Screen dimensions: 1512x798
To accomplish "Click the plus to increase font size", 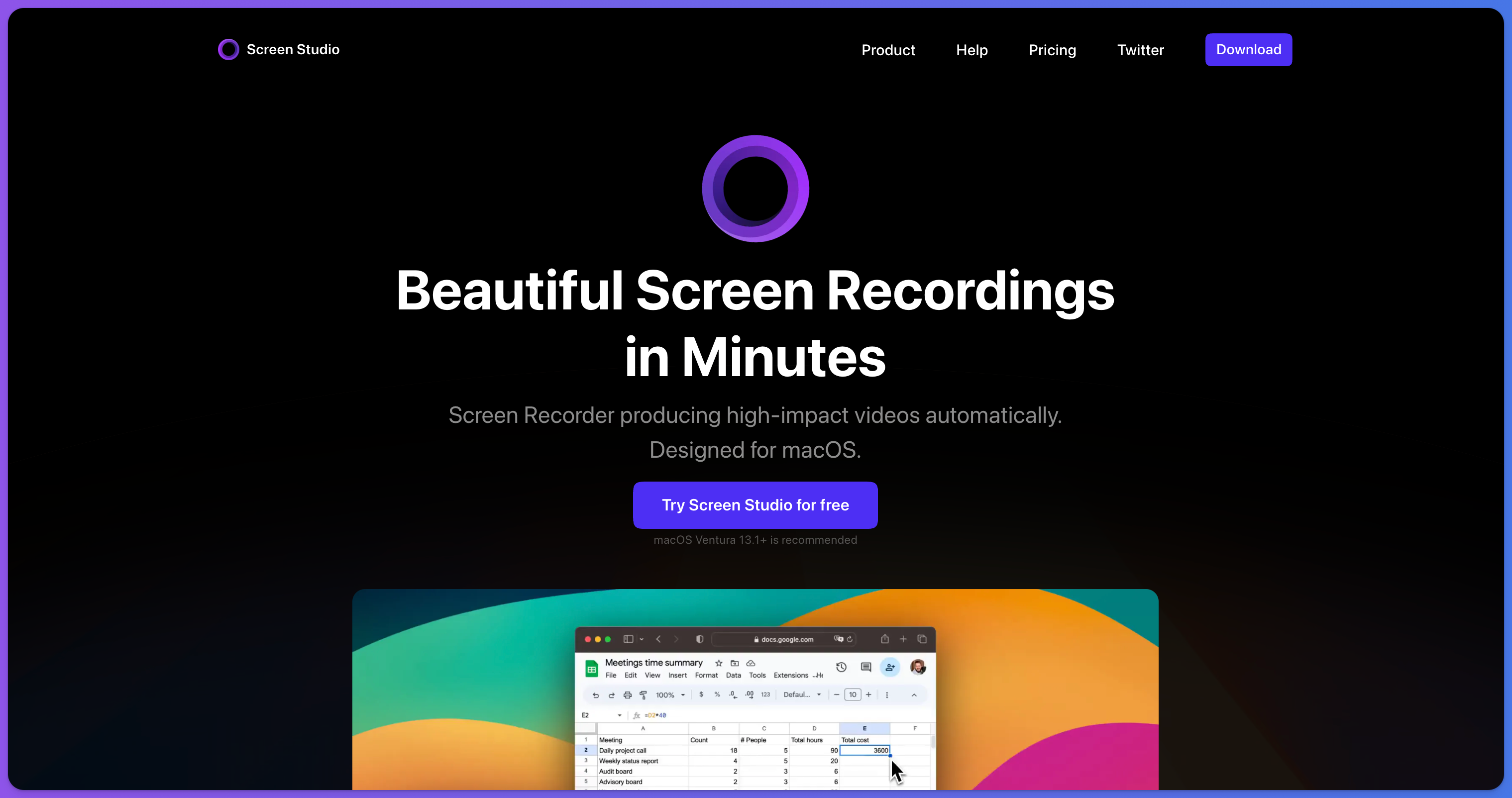I will [868, 695].
